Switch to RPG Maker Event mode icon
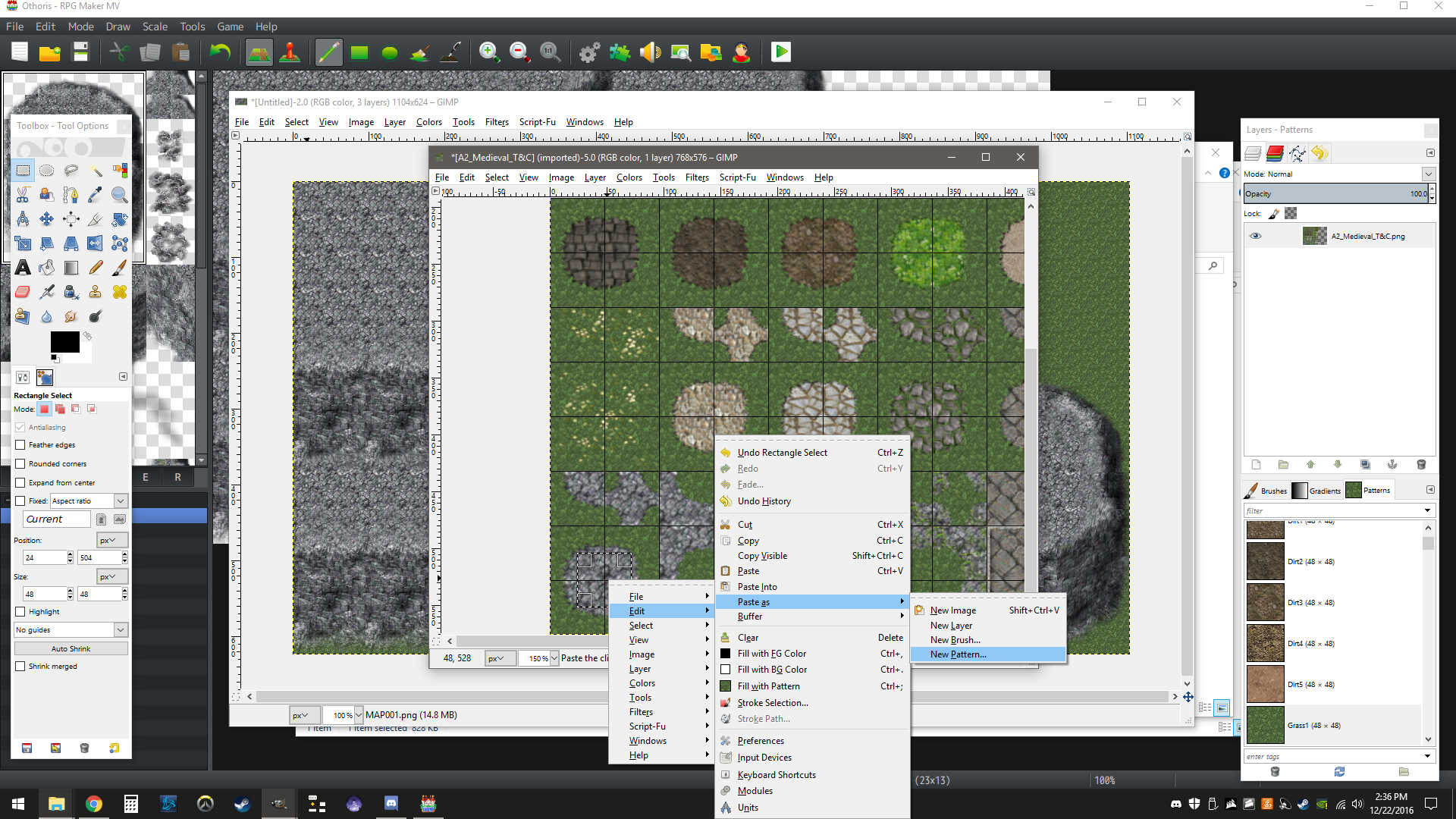Image resolution: width=1456 pixels, height=819 pixels. tap(290, 52)
